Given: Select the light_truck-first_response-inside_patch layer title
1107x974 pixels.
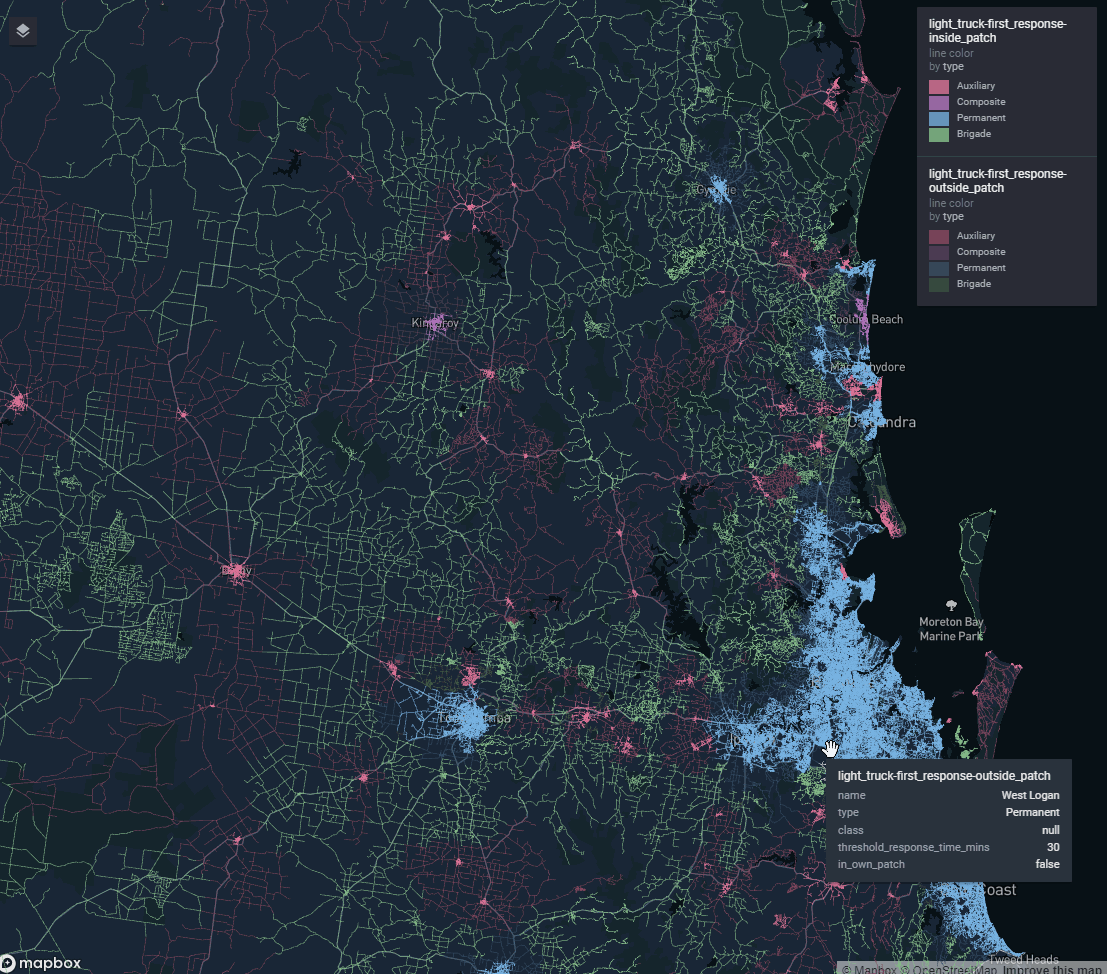Looking at the screenshot, I should (998, 29).
